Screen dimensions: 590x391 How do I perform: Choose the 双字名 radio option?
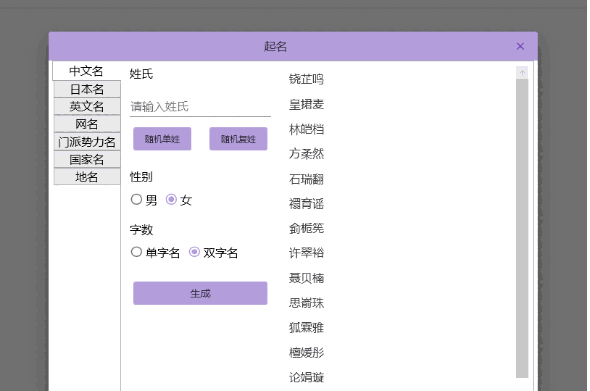coord(194,252)
